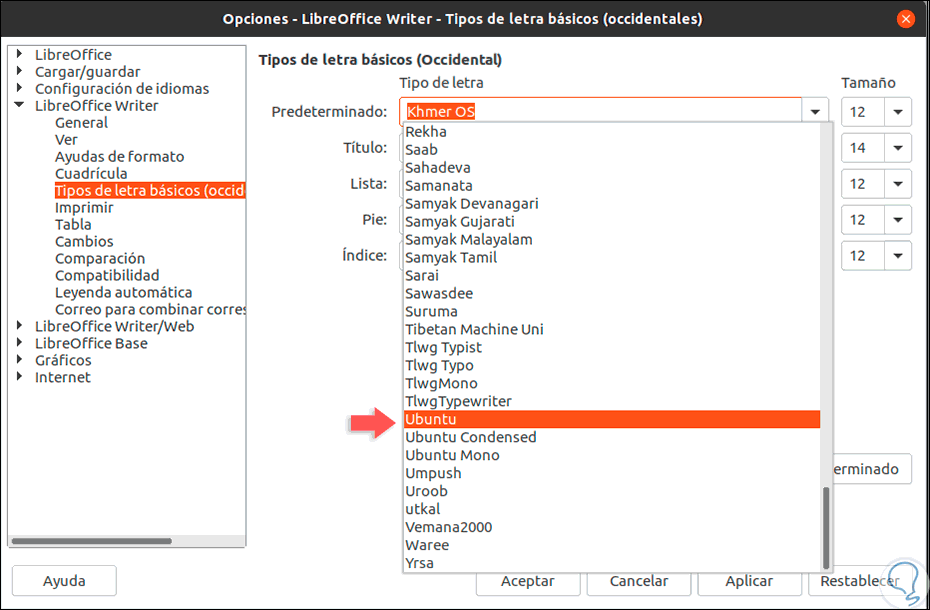Open Imprimir settings in the tree
Viewport: 930px width, 610px height.
(x=84, y=208)
